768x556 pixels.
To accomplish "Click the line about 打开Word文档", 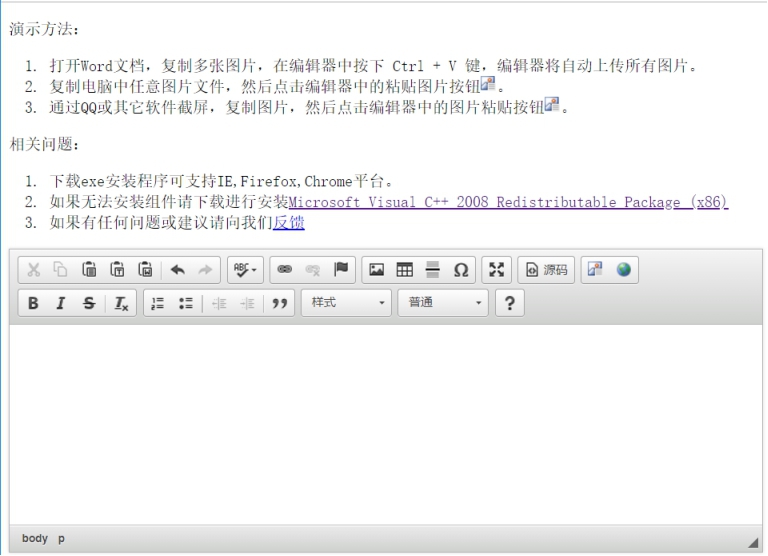I will (373, 66).
